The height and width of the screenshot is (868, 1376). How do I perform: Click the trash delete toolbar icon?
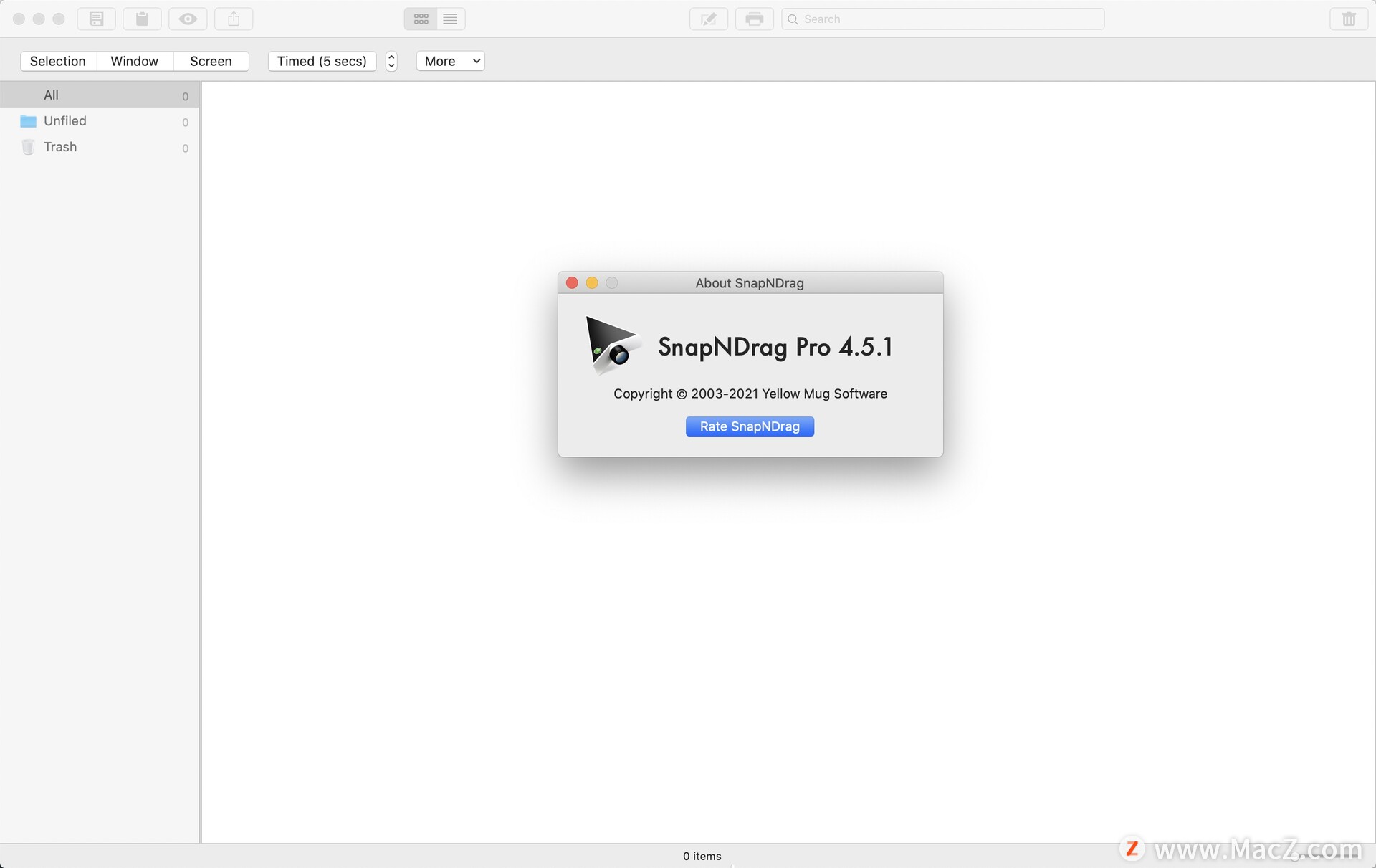1349,19
